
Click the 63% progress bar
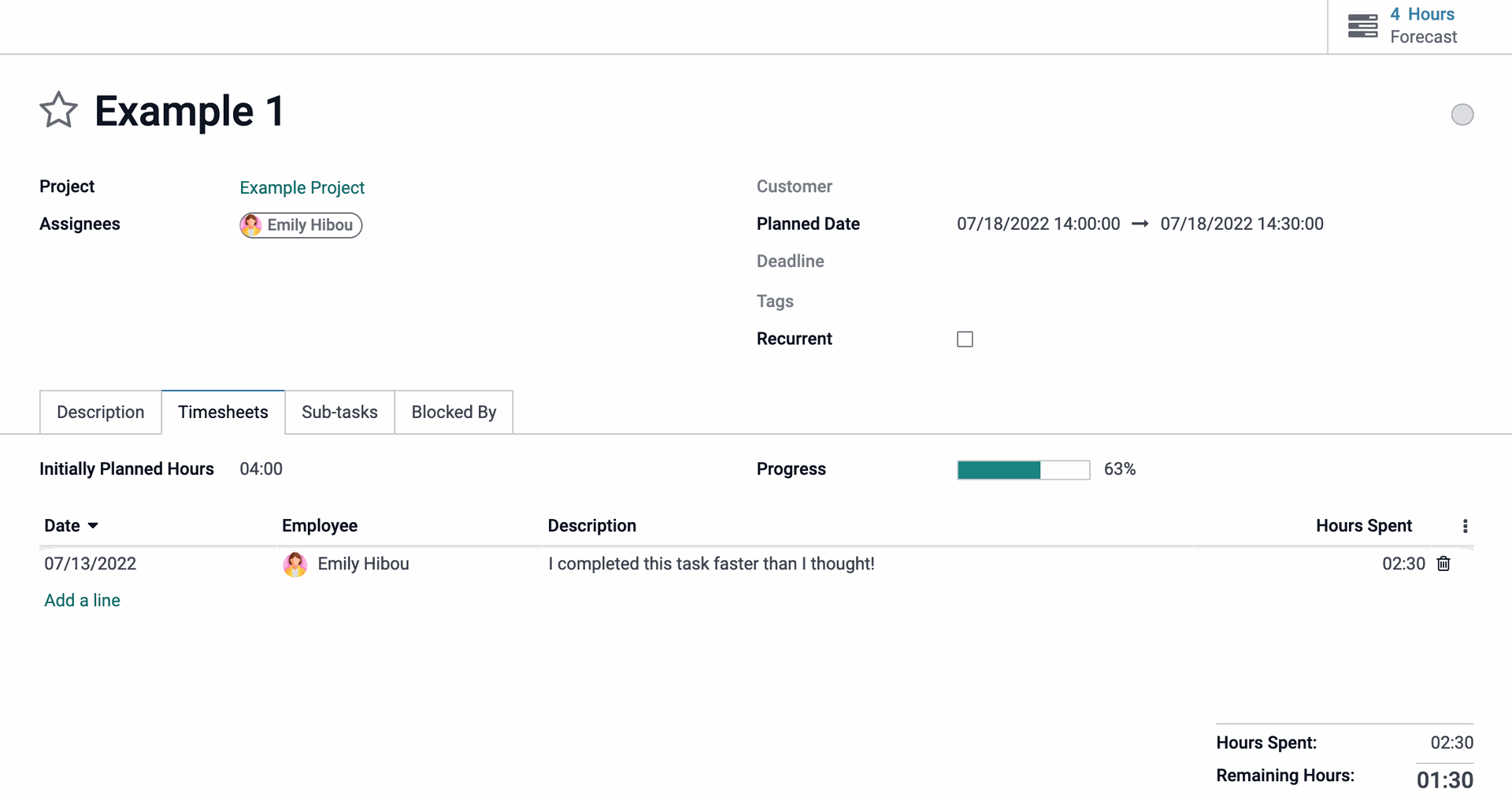coord(1024,470)
